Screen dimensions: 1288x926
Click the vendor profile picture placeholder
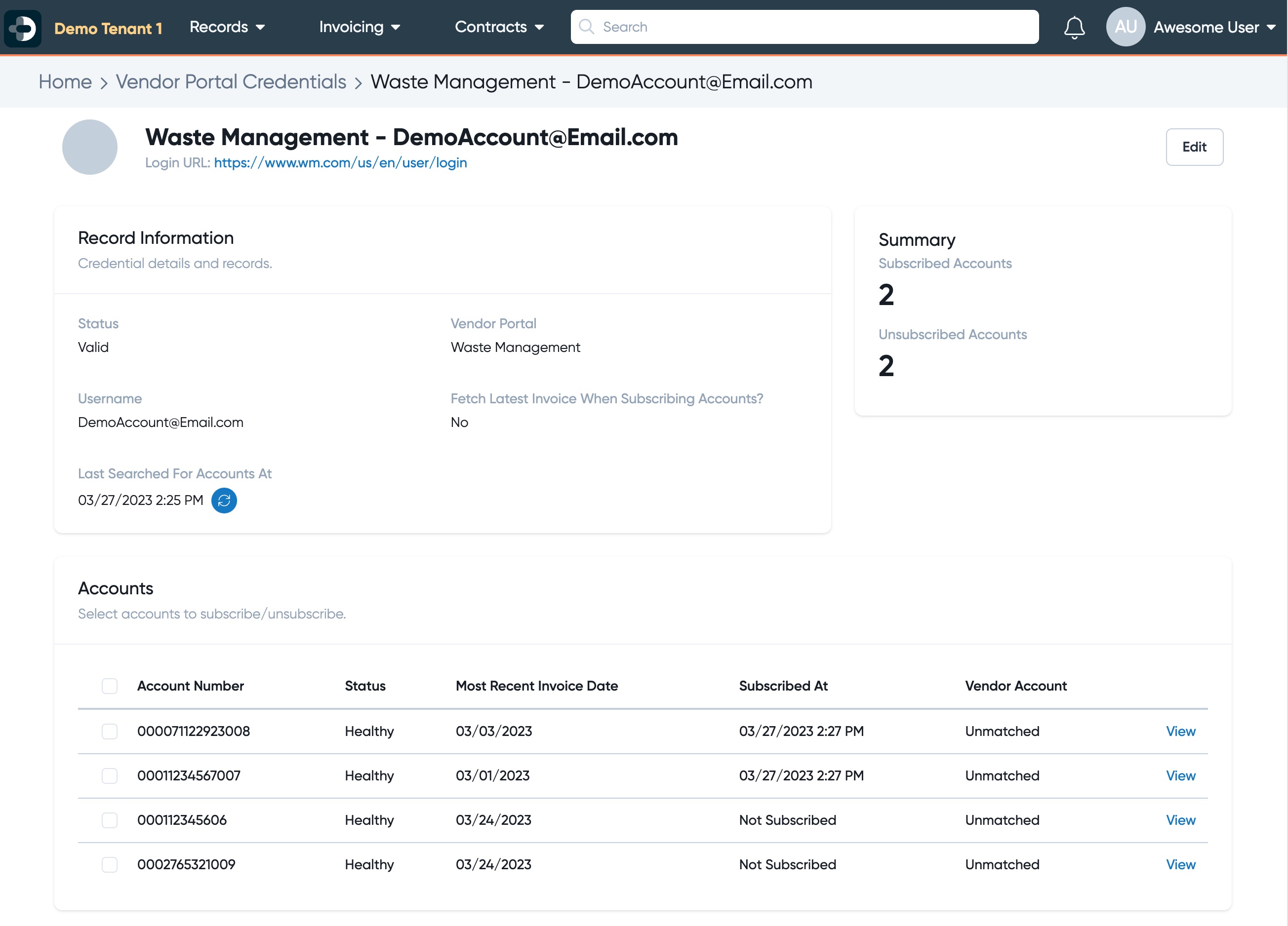90,147
